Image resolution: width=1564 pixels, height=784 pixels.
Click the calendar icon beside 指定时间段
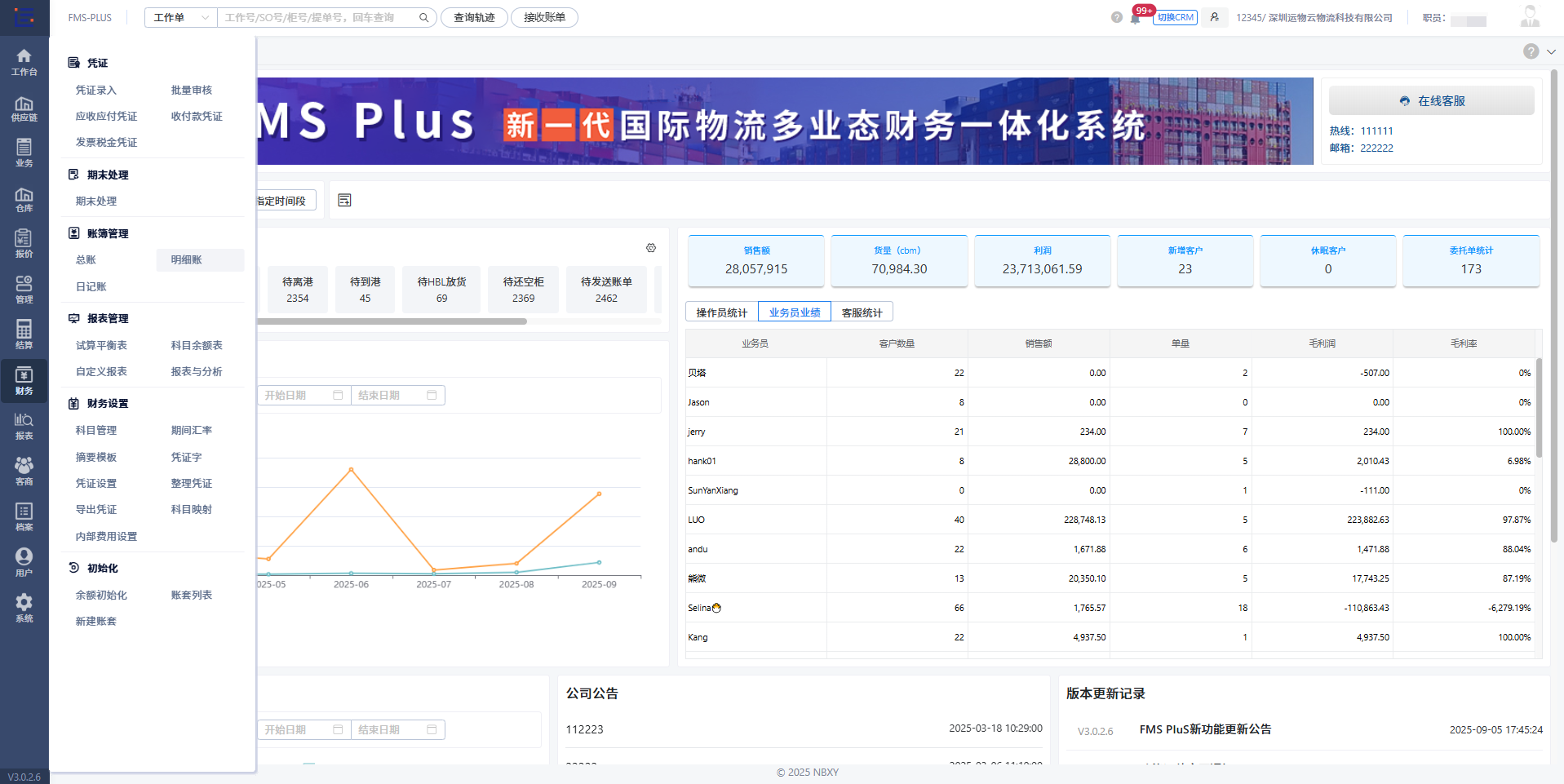[343, 199]
